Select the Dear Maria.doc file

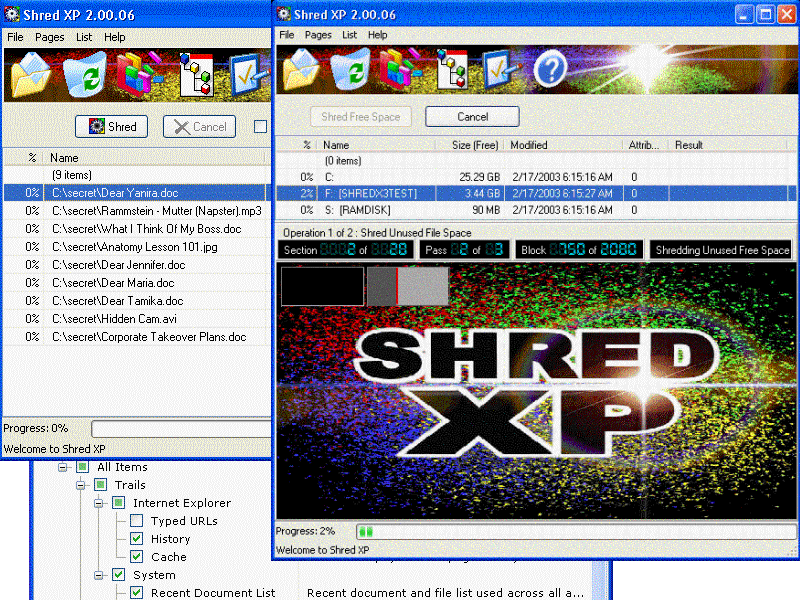137,283
